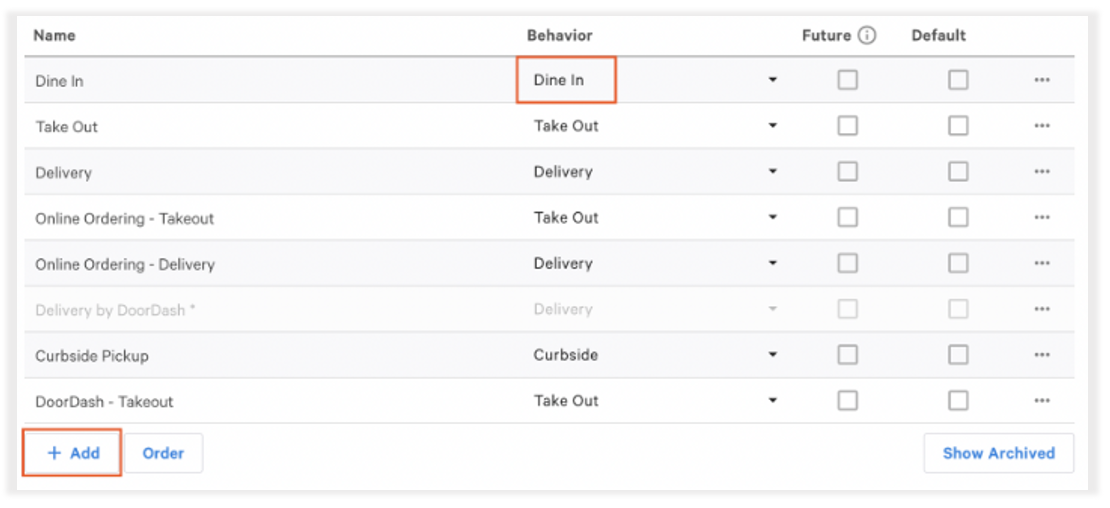Image resolution: width=1110 pixels, height=508 pixels.
Task: Check Default box for DoorDash - Takeout
Action: pyautogui.click(x=958, y=401)
